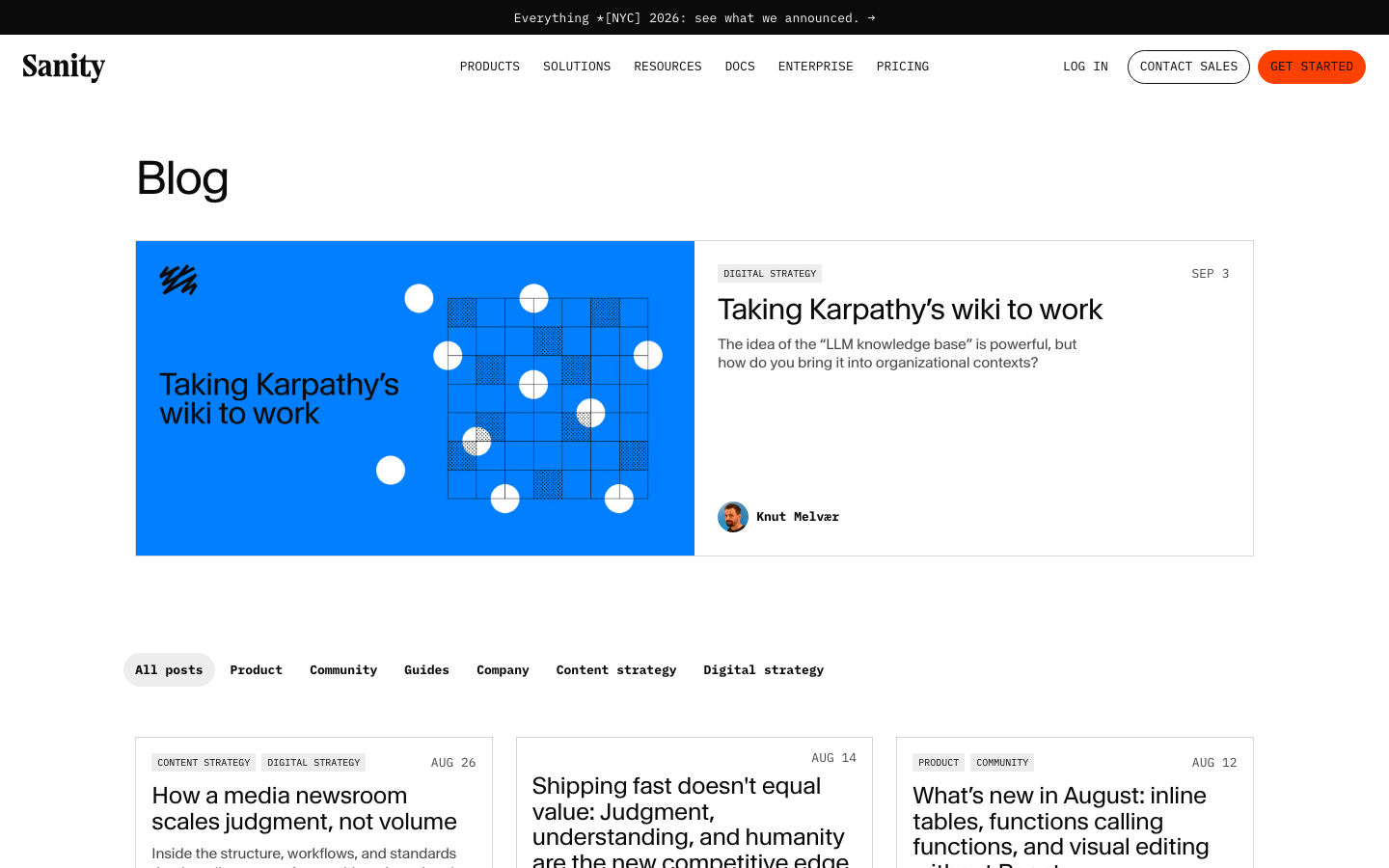Viewport: 1389px width, 868px height.
Task: Filter posts by Product
Action: pyautogui.click(x=257, y=669)
